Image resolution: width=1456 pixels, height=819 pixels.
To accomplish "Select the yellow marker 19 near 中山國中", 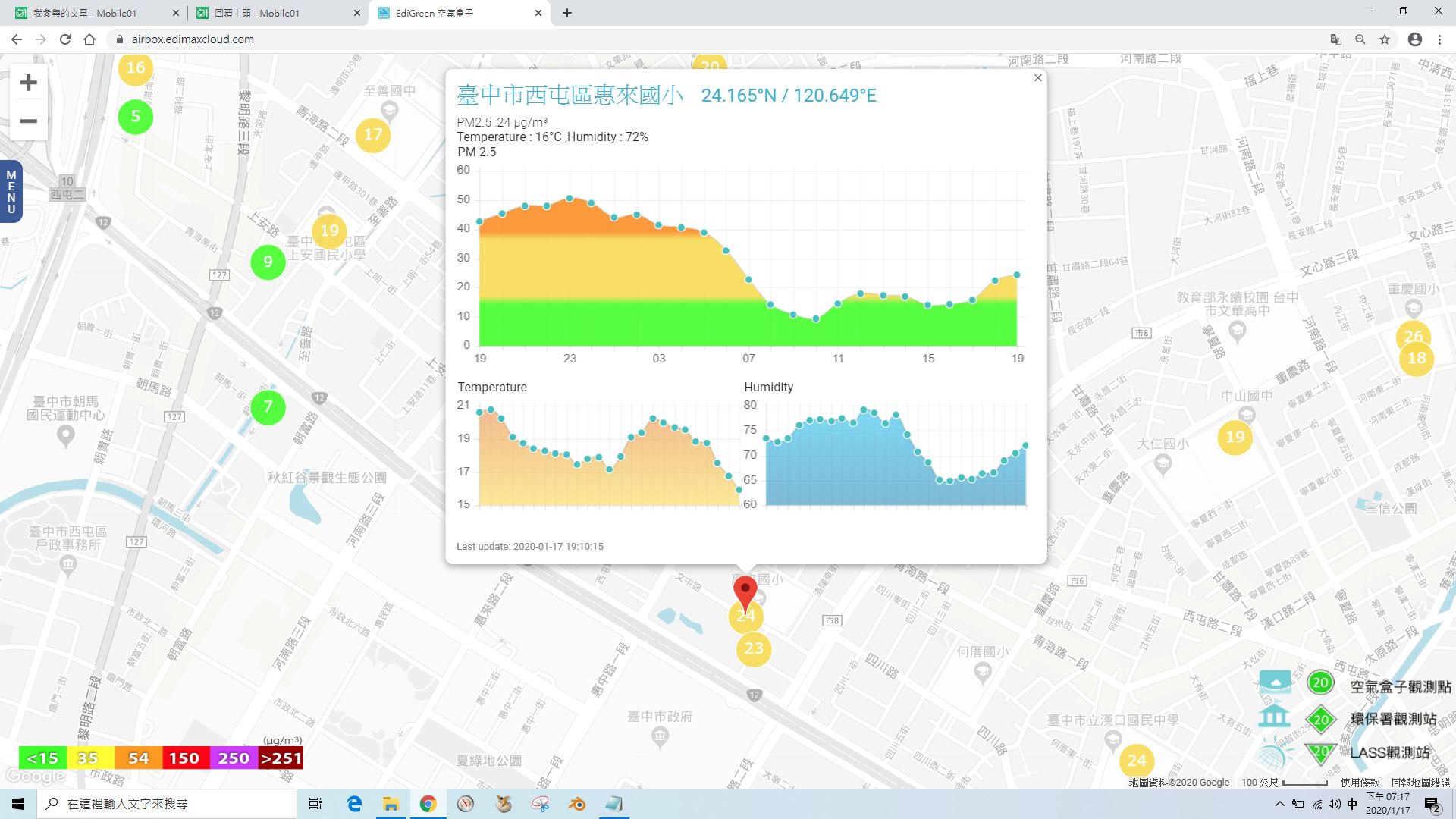I will (x=1235, y=438).
